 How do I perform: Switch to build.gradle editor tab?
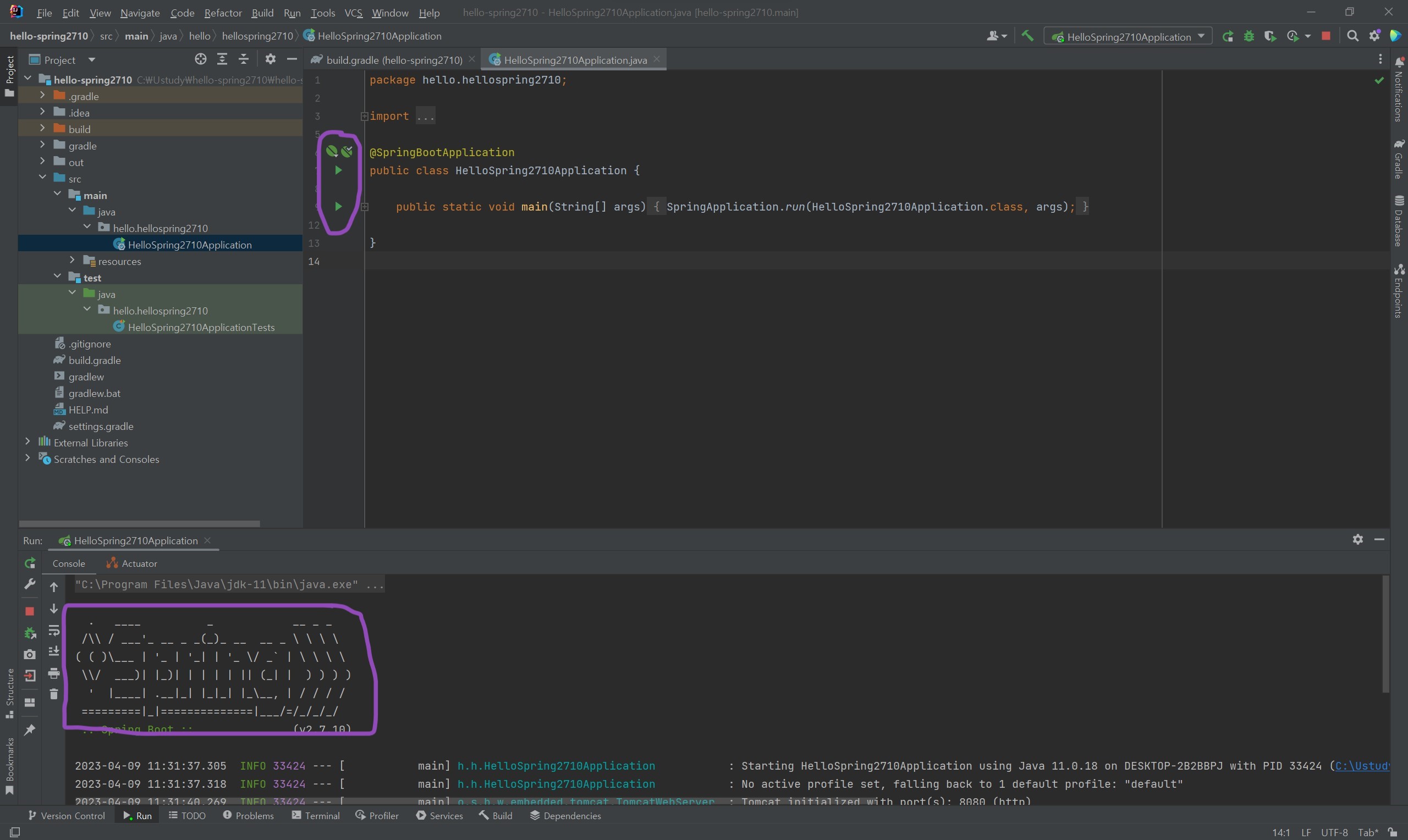(393, 60)
